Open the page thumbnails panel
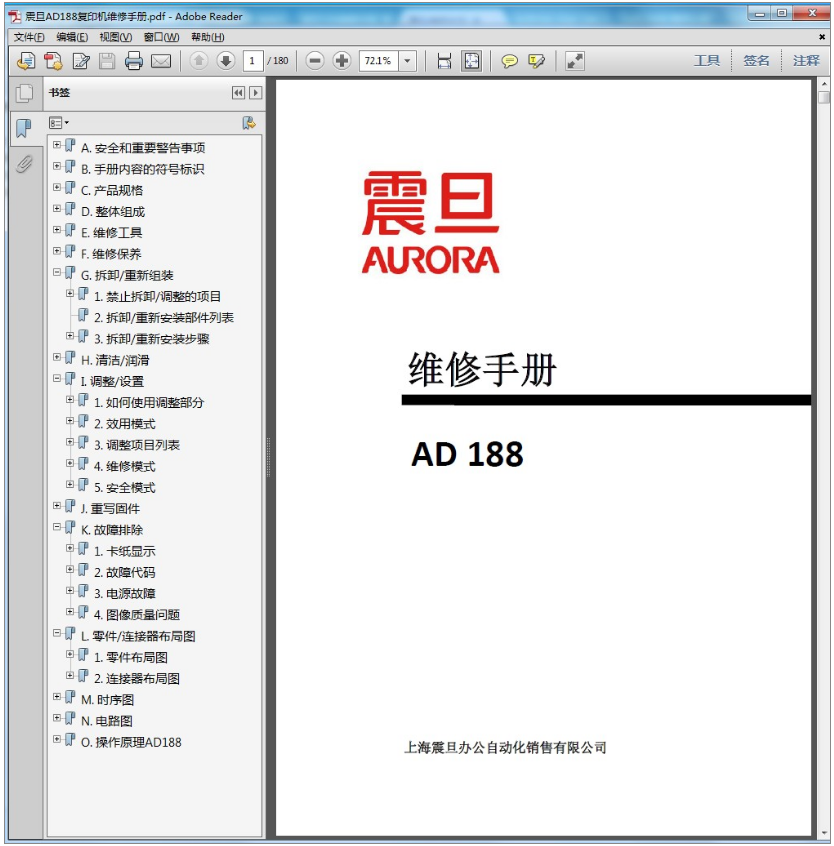Viewport: 834px width, 846px height. coord(24,93)
